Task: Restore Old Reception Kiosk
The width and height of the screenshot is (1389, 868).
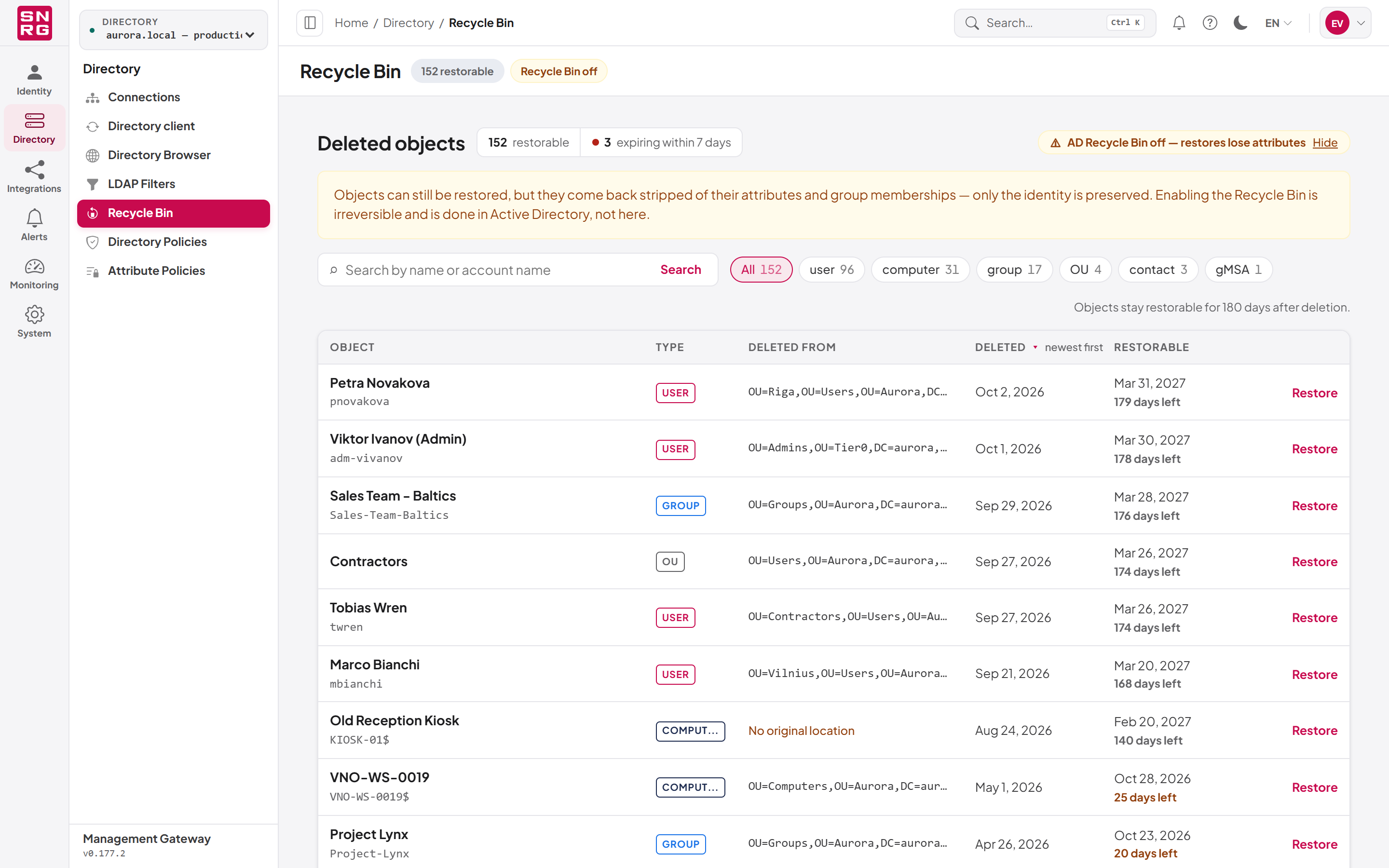Action: pyautogui.click(x=1314, y=731)
